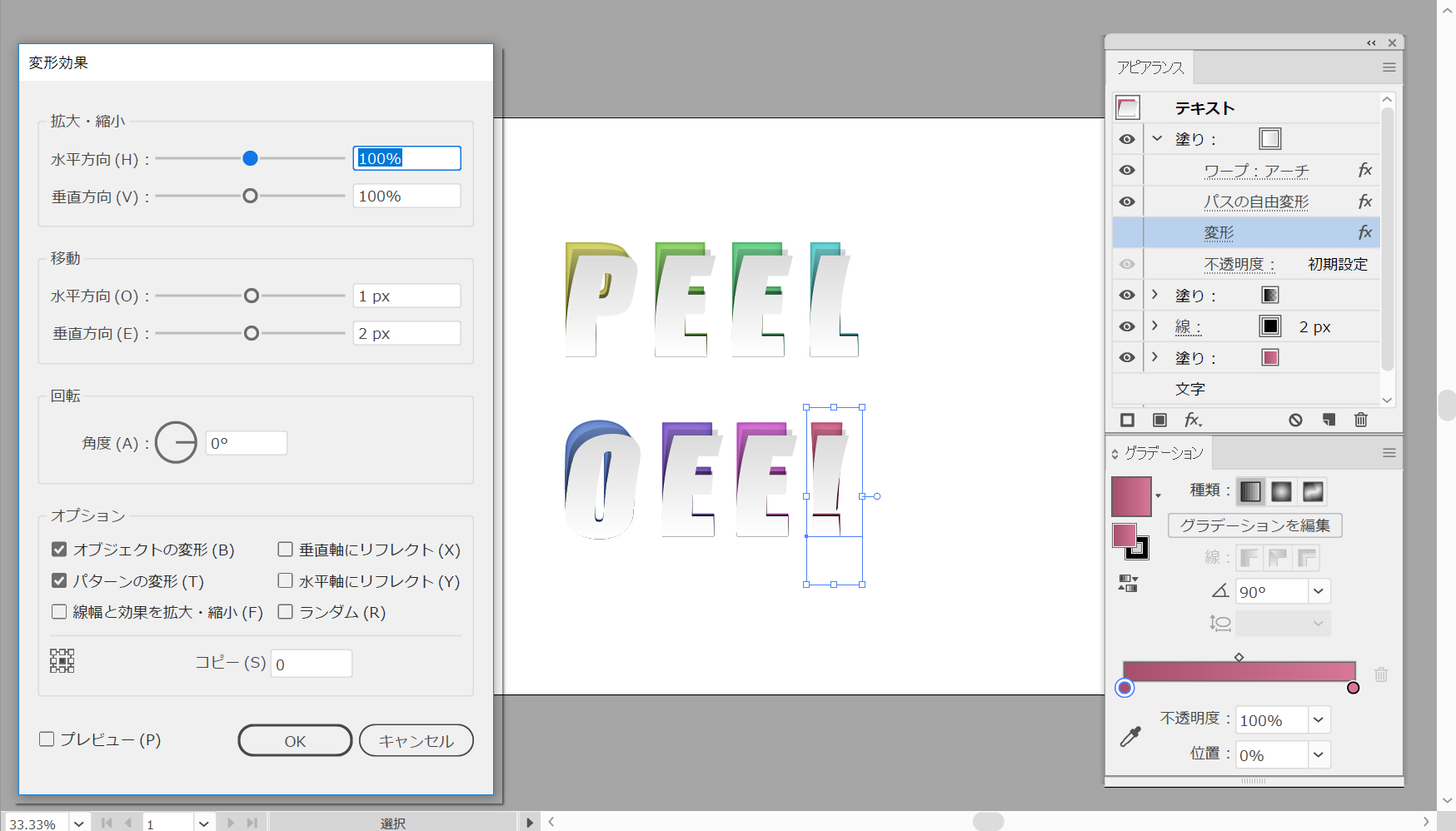Click the add new stroke icon

coord(1127,420)
